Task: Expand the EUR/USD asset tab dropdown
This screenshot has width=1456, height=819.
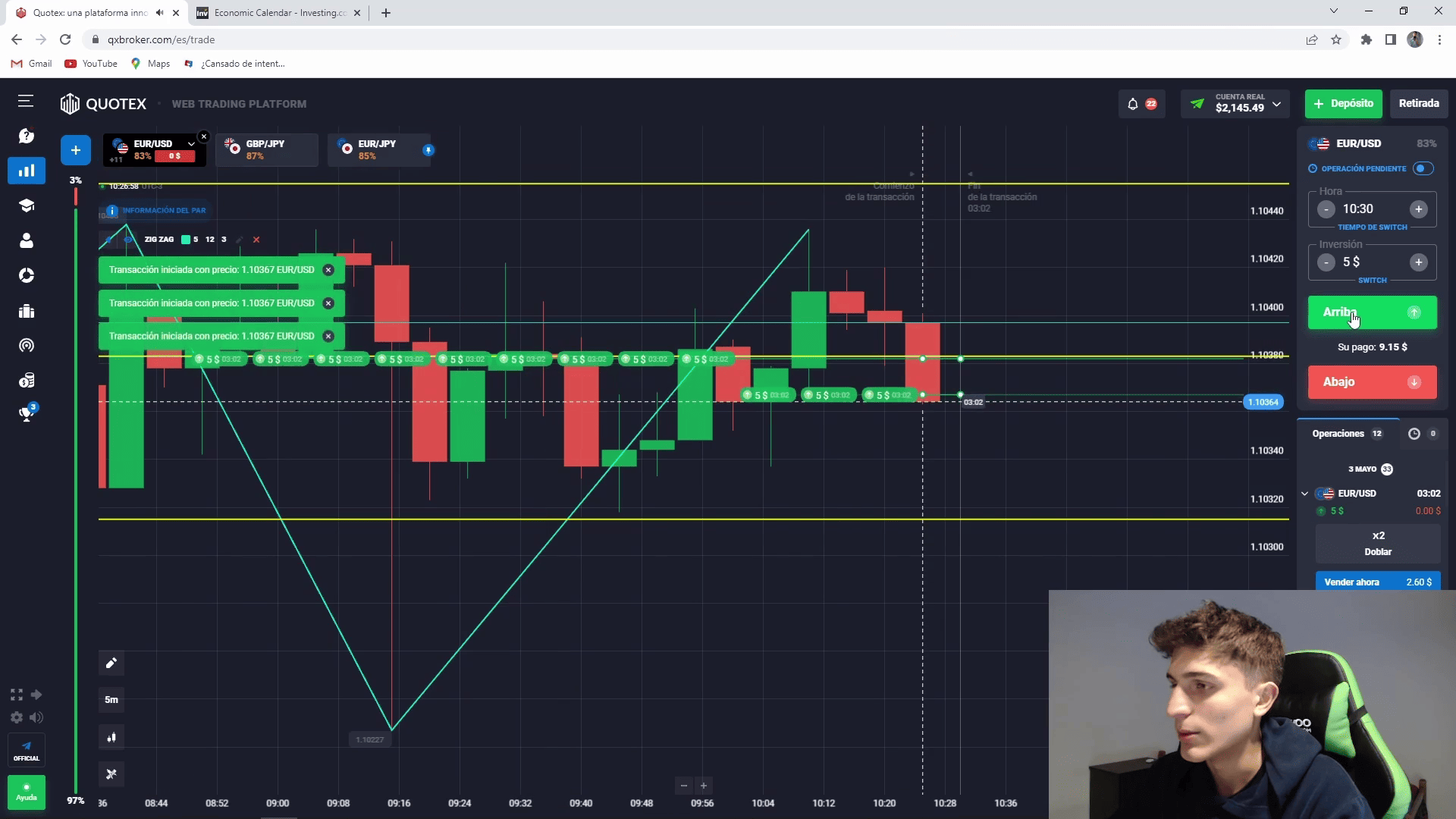Action: click(x=191, y=144)
